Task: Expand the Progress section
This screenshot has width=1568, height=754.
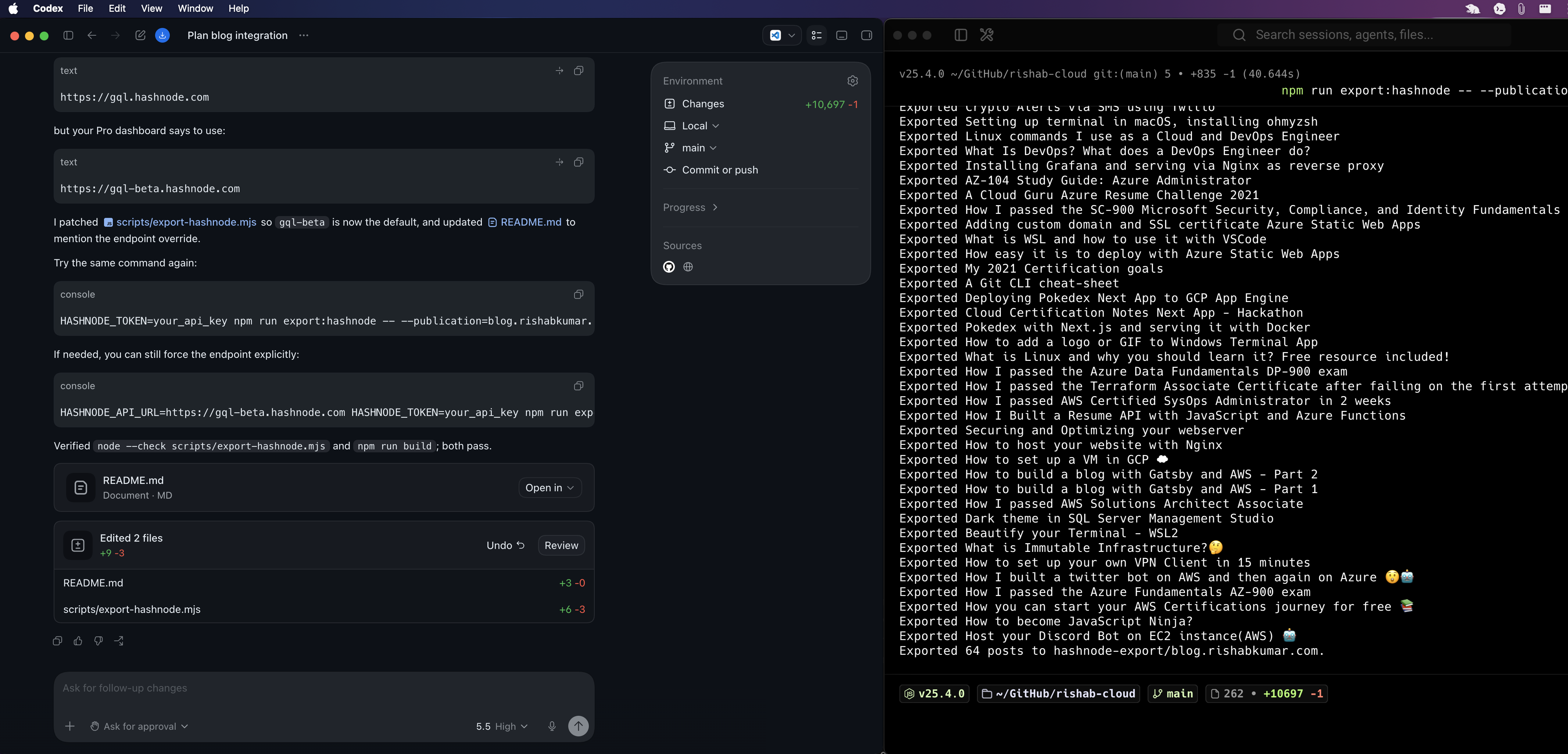Action: point(691,208)
